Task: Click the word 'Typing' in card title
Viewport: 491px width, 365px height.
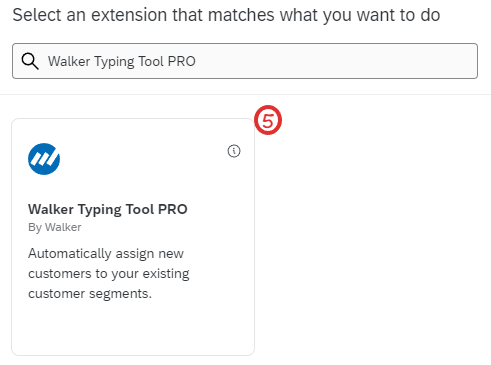Action: pyautogui.click(x=100, y=210)
